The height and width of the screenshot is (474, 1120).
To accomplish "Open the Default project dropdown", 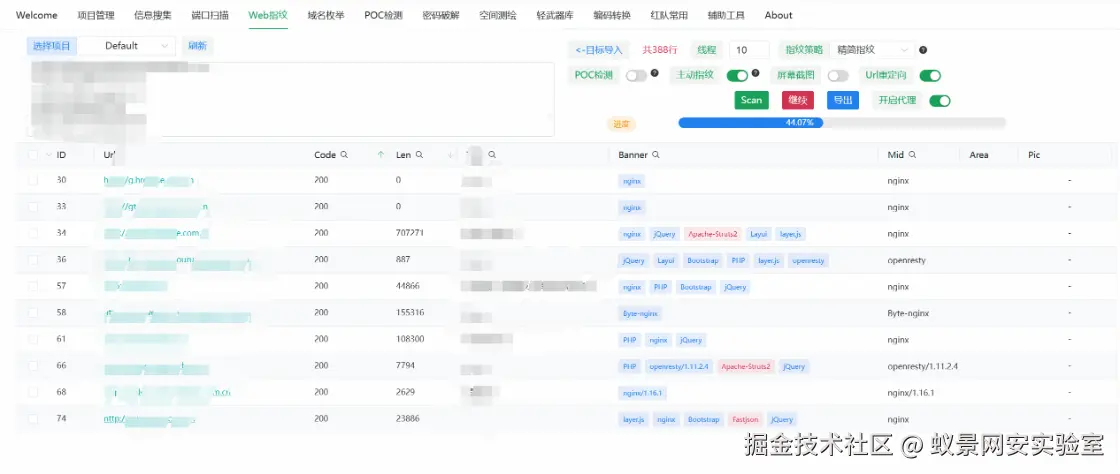I will (x=126, y=46).
